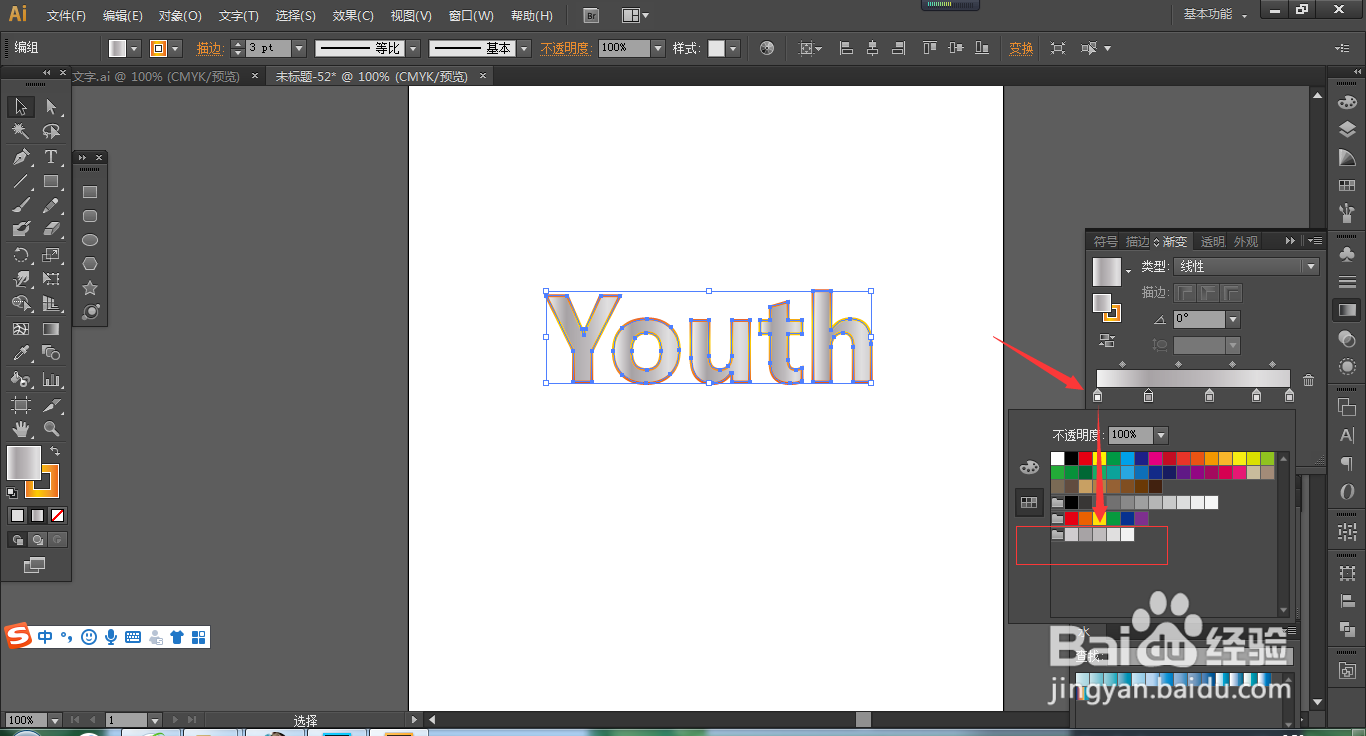Viewport: 1366px width, 736px height.
Task: Click the 不透明度 link in control bar
Action: click(566, 48)
